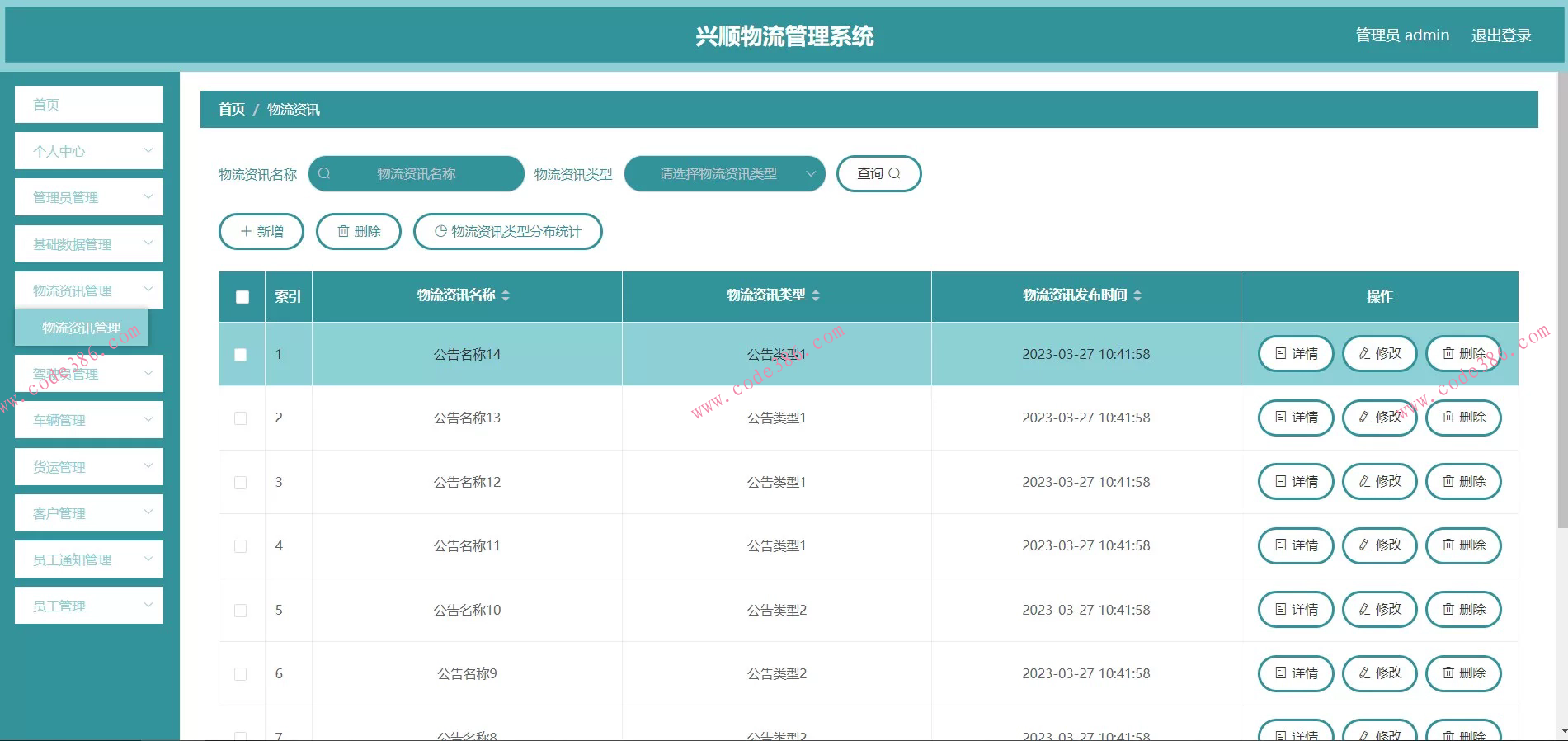This screenshot has height=741, width=1568.
Task: Open 详情 for 公告名称11
Action: point(1296,545)
